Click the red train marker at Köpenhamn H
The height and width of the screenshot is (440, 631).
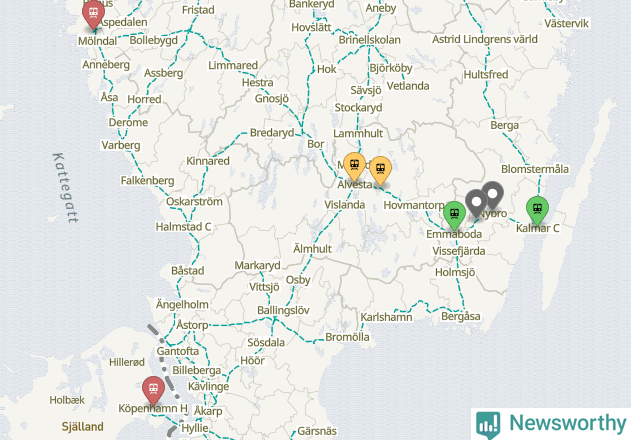click(x=153, y=390)
